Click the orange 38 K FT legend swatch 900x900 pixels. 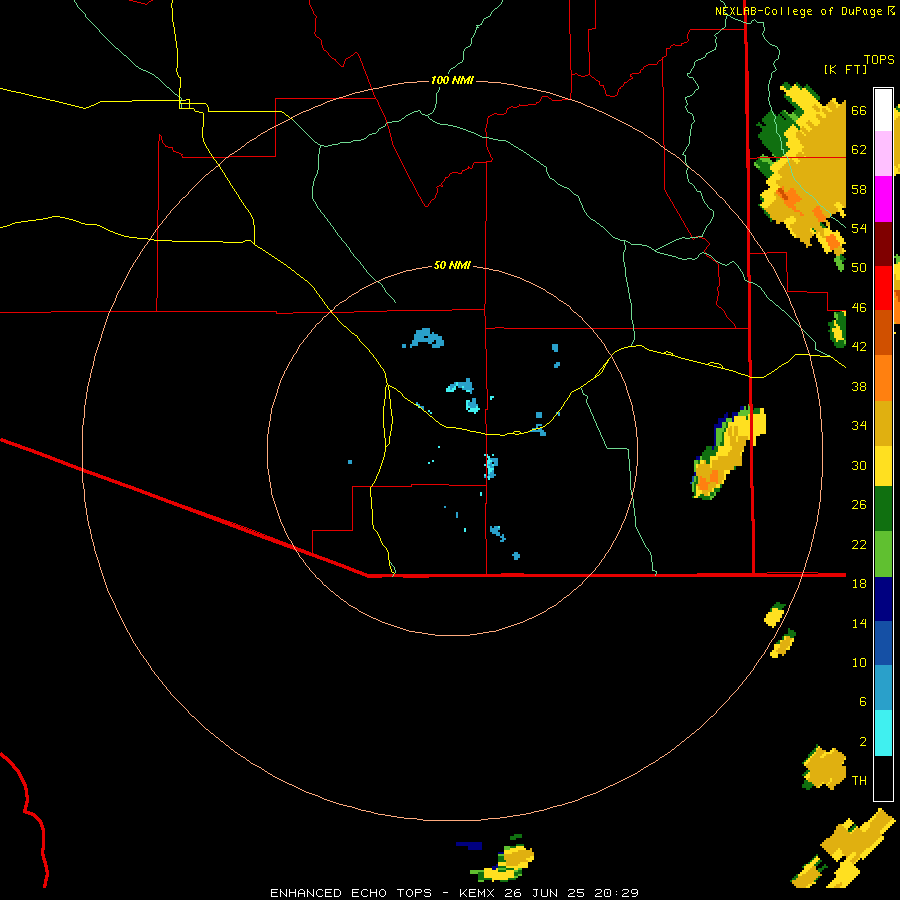click(883, 378)
